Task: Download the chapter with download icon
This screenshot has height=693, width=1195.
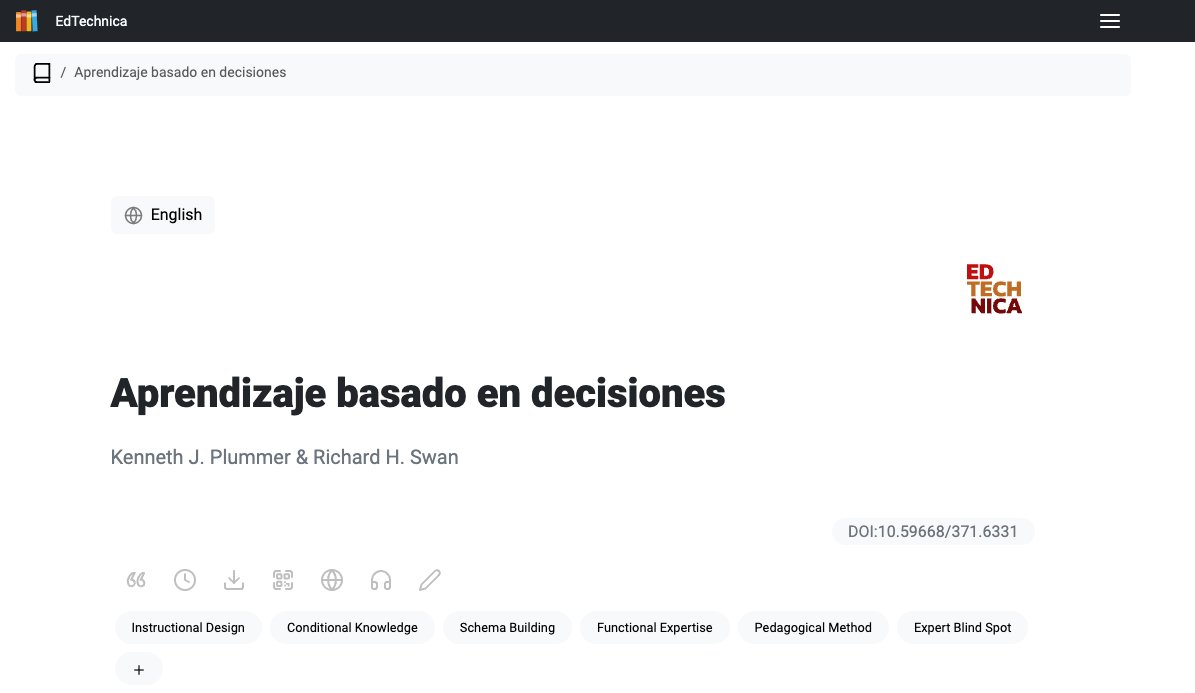Action: (x=234, y=580)
